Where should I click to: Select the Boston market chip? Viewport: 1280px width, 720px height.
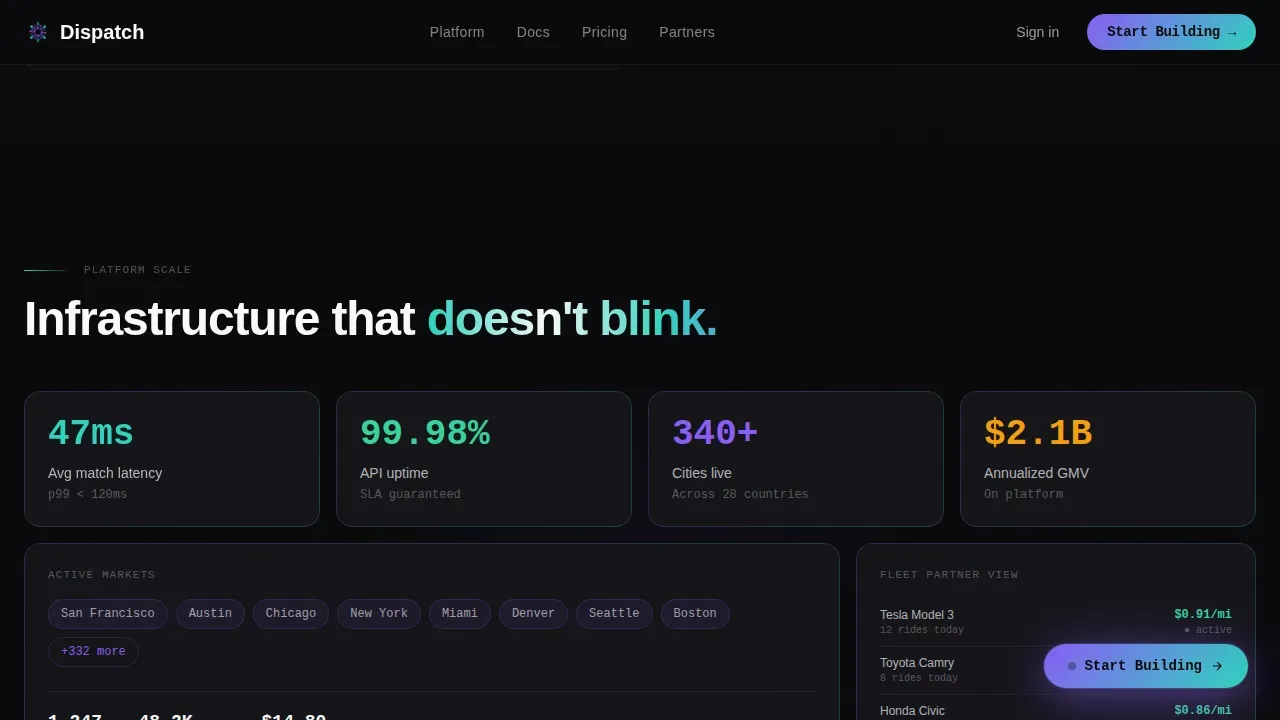tap(695, 614)
